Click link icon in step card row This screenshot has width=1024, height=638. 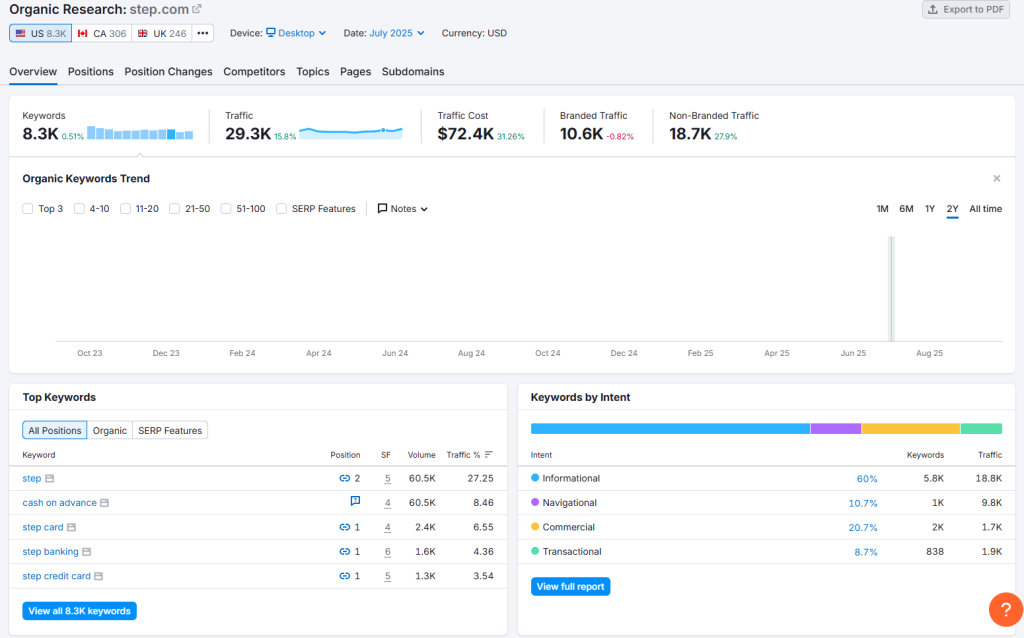(x=345, y=527)
